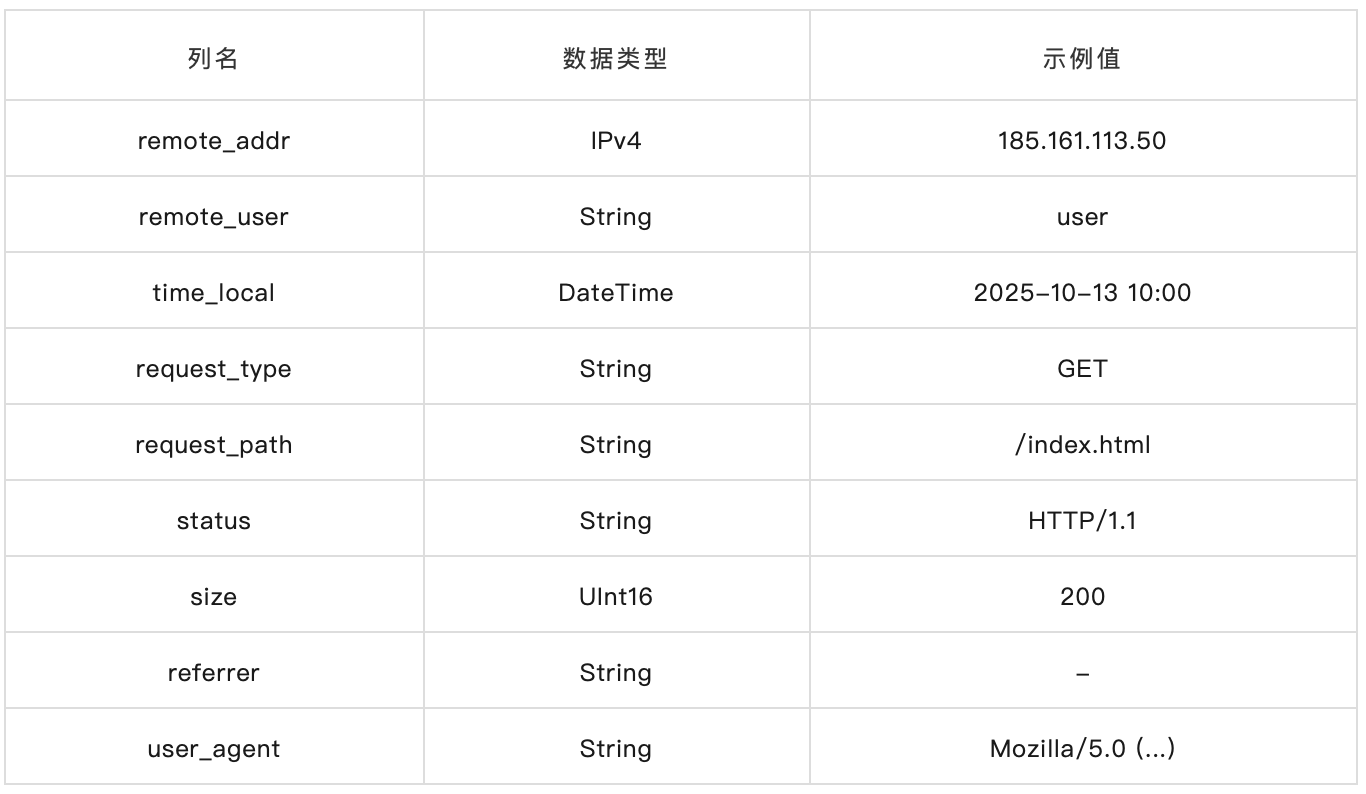Select the 2025-10-13 10:00 example value
This screenshot has width=1366, height=794.
(1082, 293)
